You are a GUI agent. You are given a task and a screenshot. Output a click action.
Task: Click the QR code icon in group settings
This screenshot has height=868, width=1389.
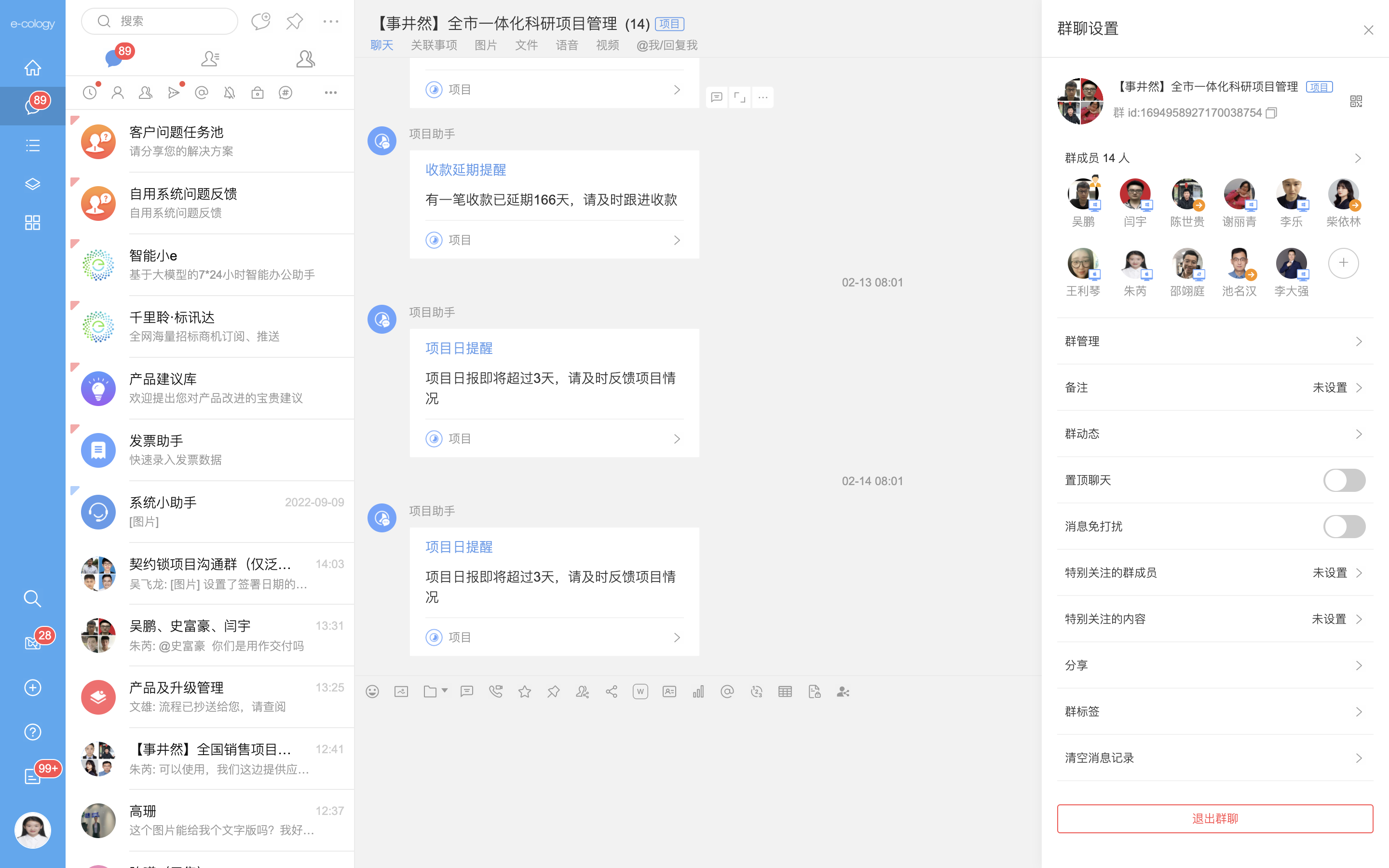tap(1356, 102)
